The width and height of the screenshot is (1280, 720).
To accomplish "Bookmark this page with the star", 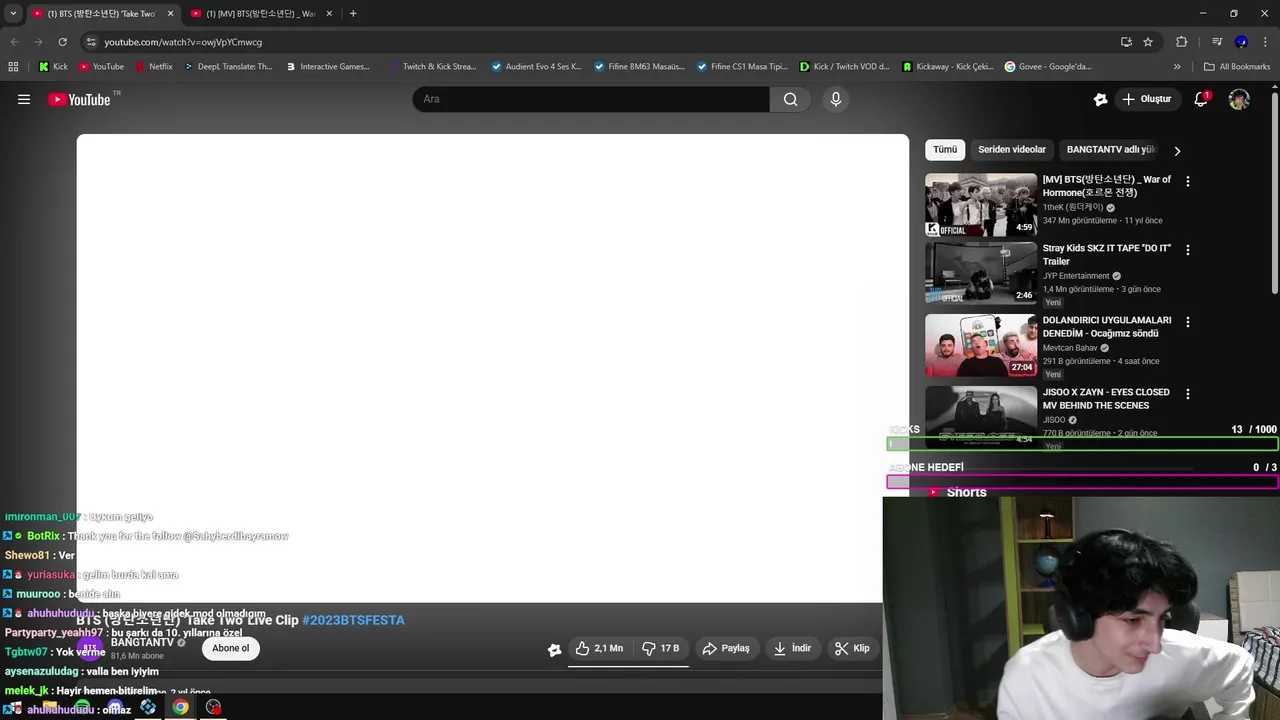I will pos(1148,42).
